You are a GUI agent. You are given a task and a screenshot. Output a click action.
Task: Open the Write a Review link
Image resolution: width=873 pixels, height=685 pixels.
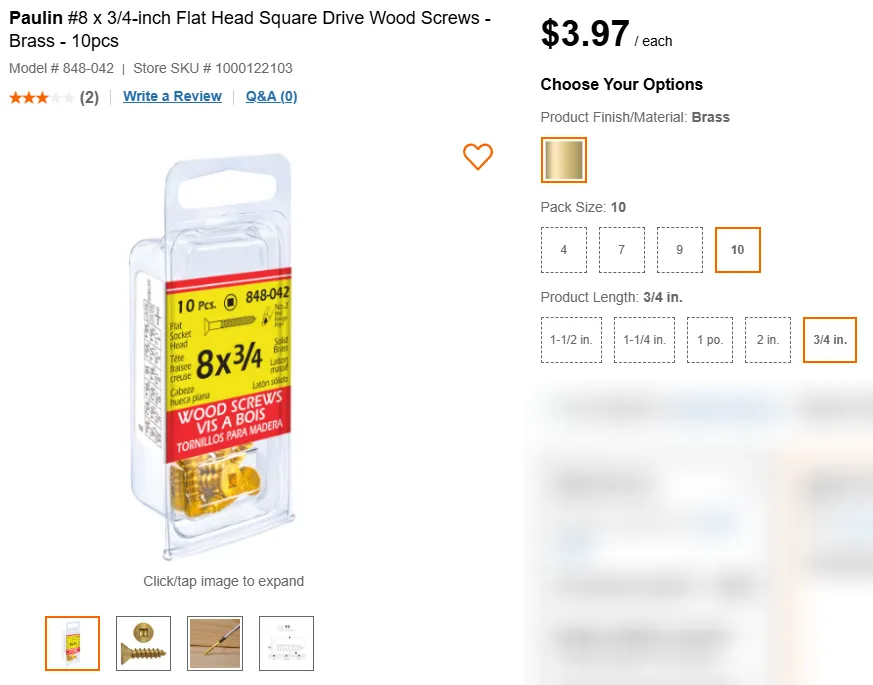click(x=172, y=96)
